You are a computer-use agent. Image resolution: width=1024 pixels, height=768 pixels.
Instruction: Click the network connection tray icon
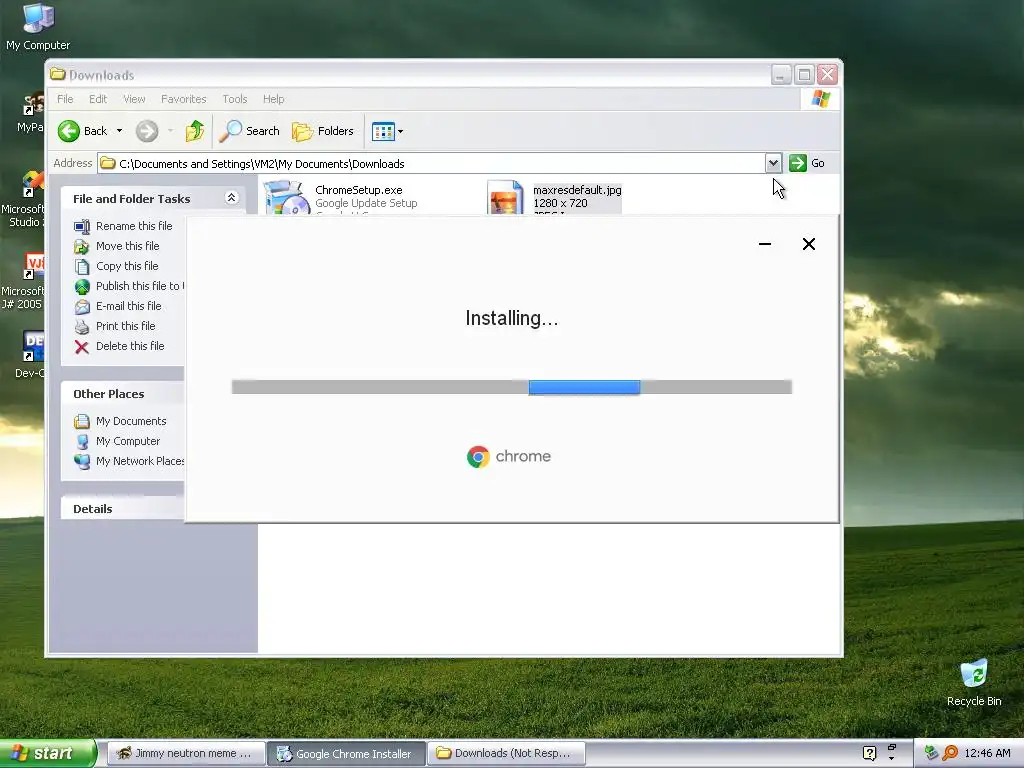[931, 754]
